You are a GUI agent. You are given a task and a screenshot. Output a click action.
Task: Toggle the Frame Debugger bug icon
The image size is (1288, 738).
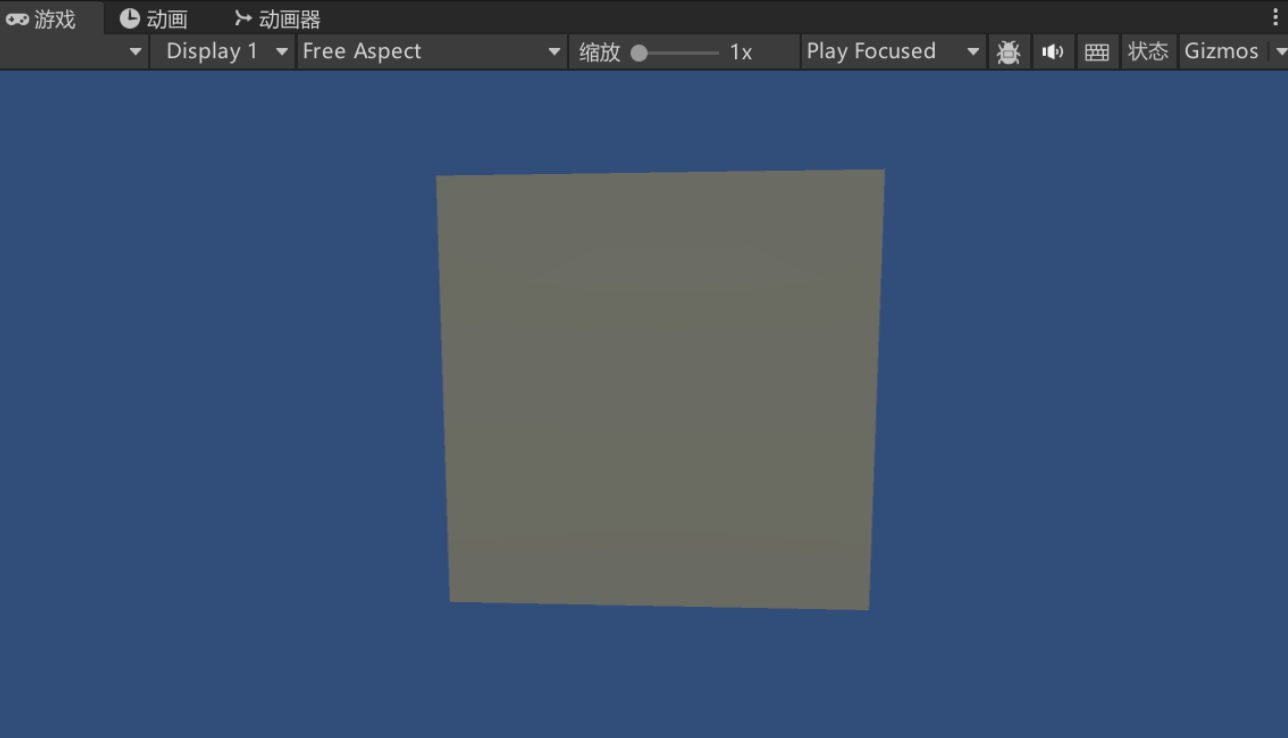[1009, 52]
